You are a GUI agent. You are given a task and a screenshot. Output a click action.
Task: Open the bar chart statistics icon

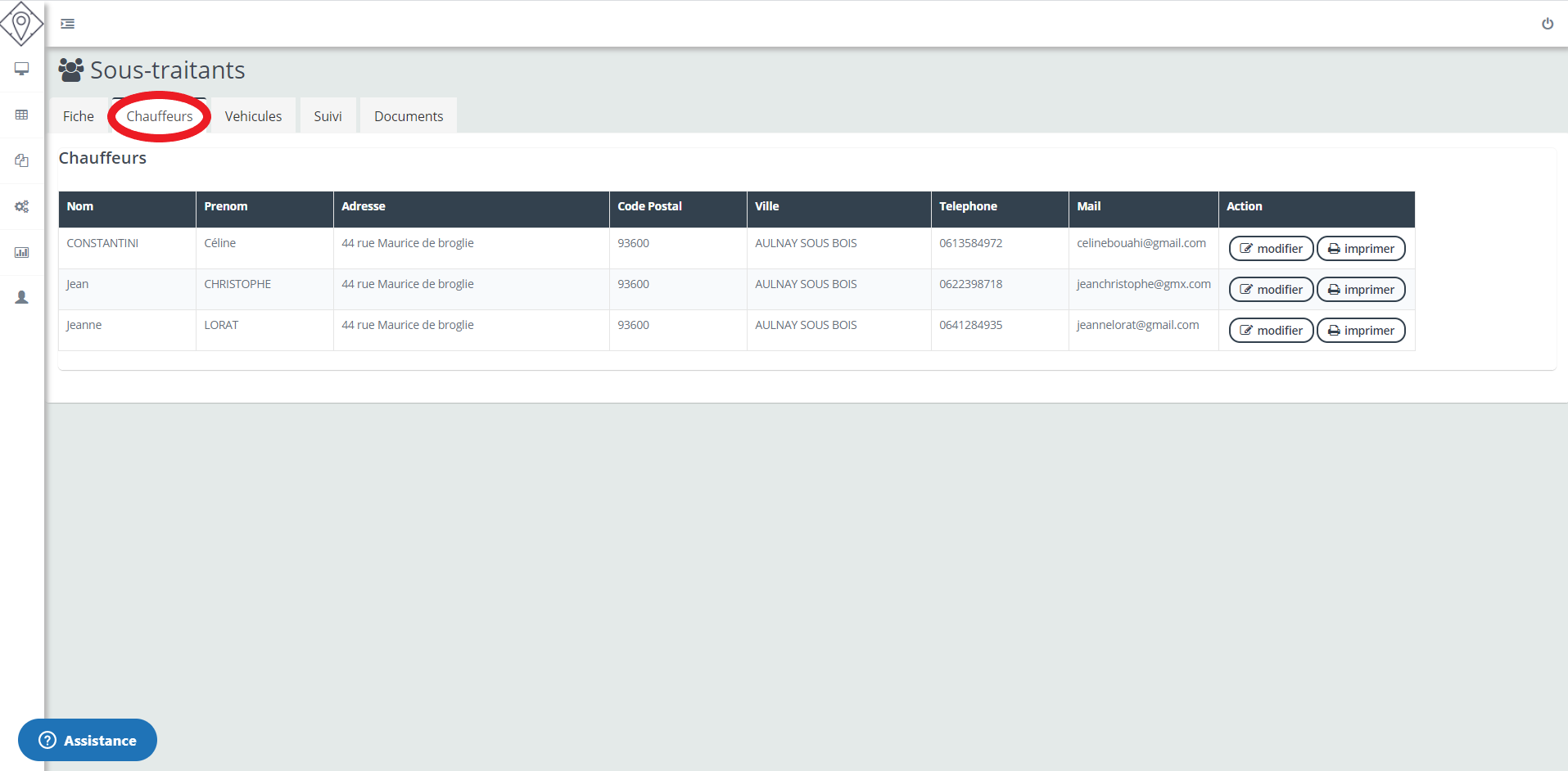(x=22, y=252)
